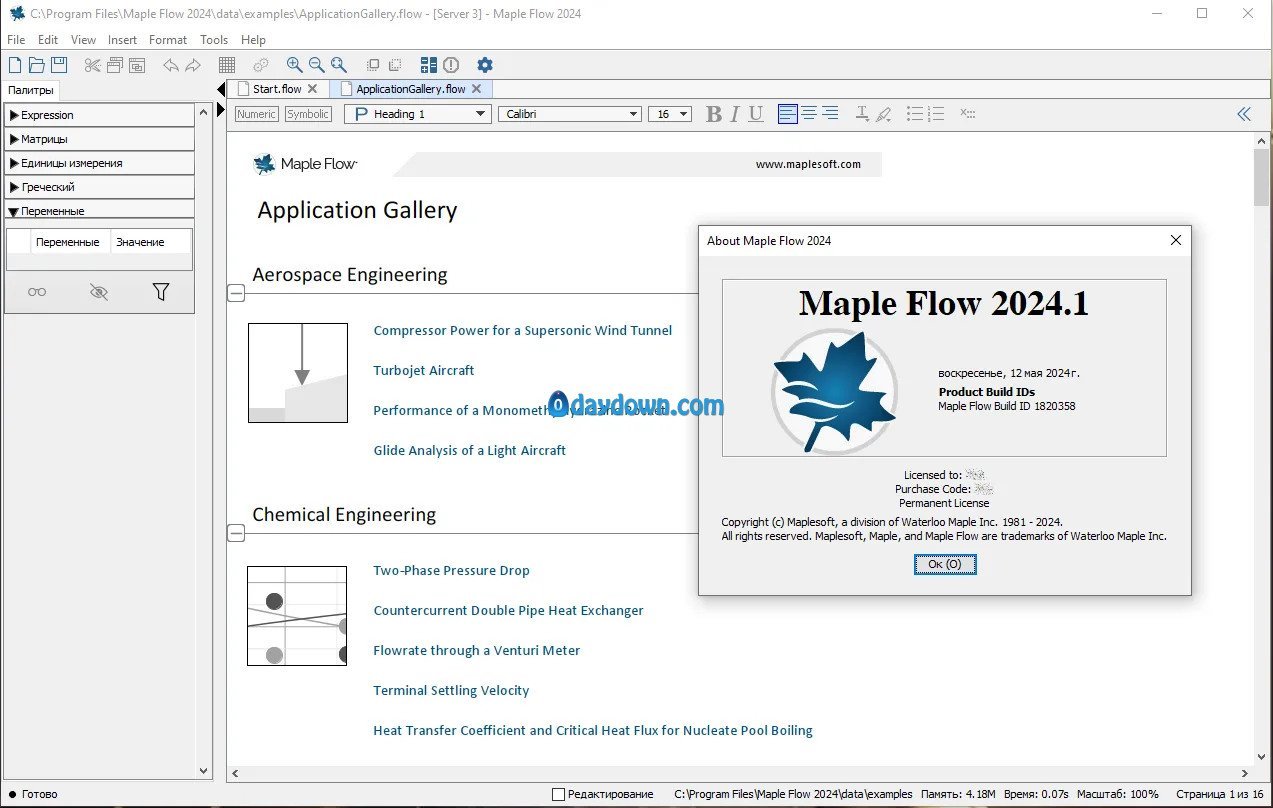Paste using the toolbar icon
The image size is (1273, 808).
(137, 65)
